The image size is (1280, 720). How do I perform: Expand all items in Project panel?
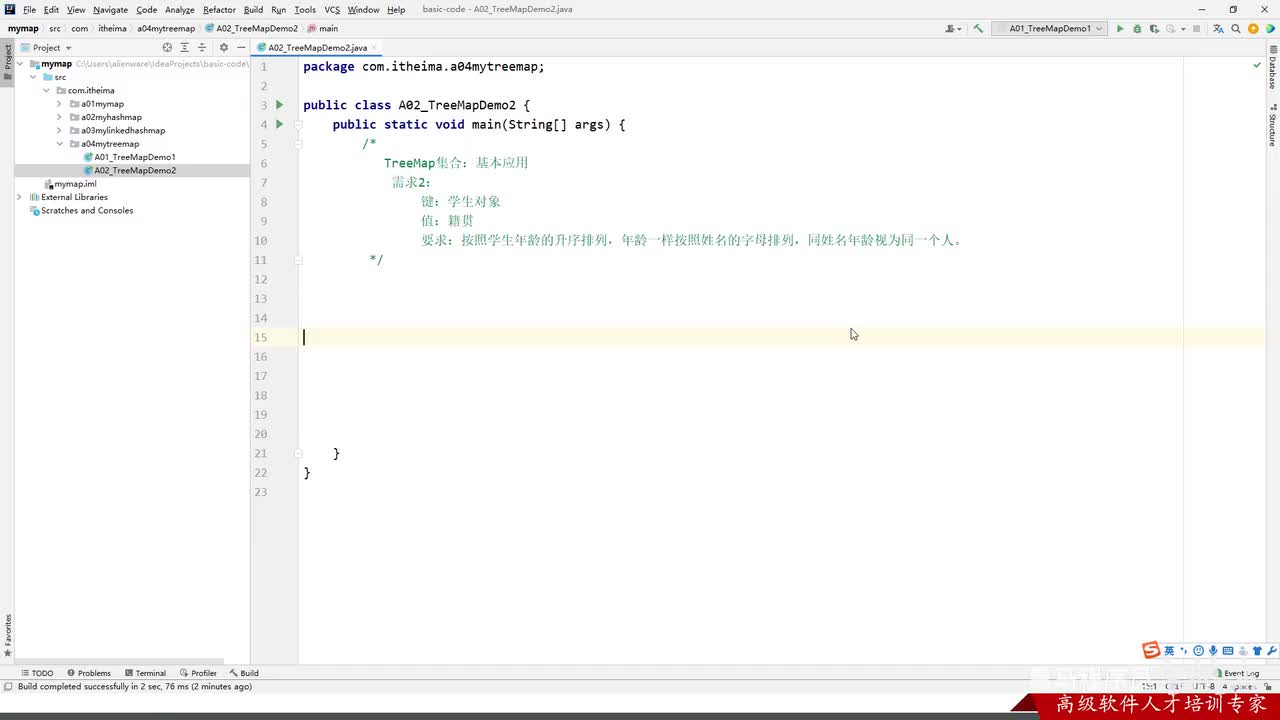[x=184, y=47]
